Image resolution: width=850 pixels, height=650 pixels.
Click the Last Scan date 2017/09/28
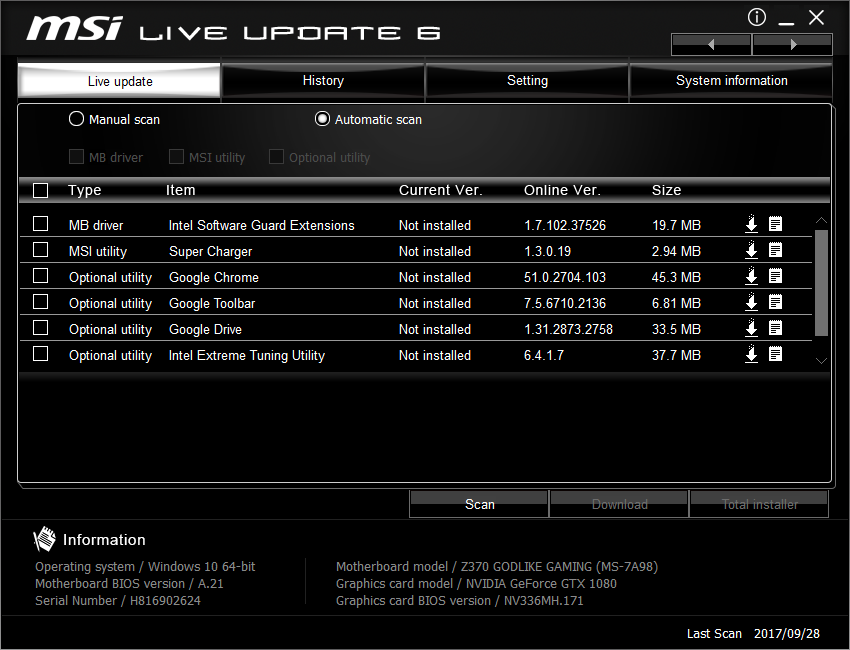click(x=787, y=634)
